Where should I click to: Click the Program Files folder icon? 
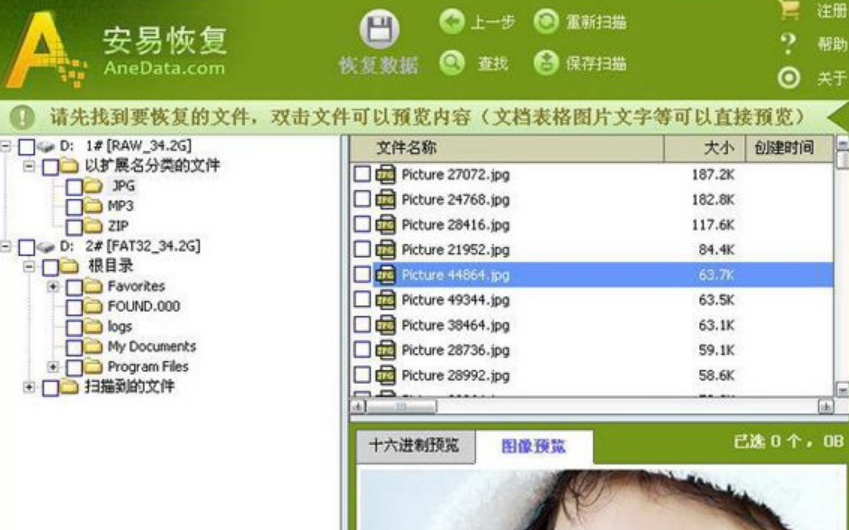coord(94,367)
